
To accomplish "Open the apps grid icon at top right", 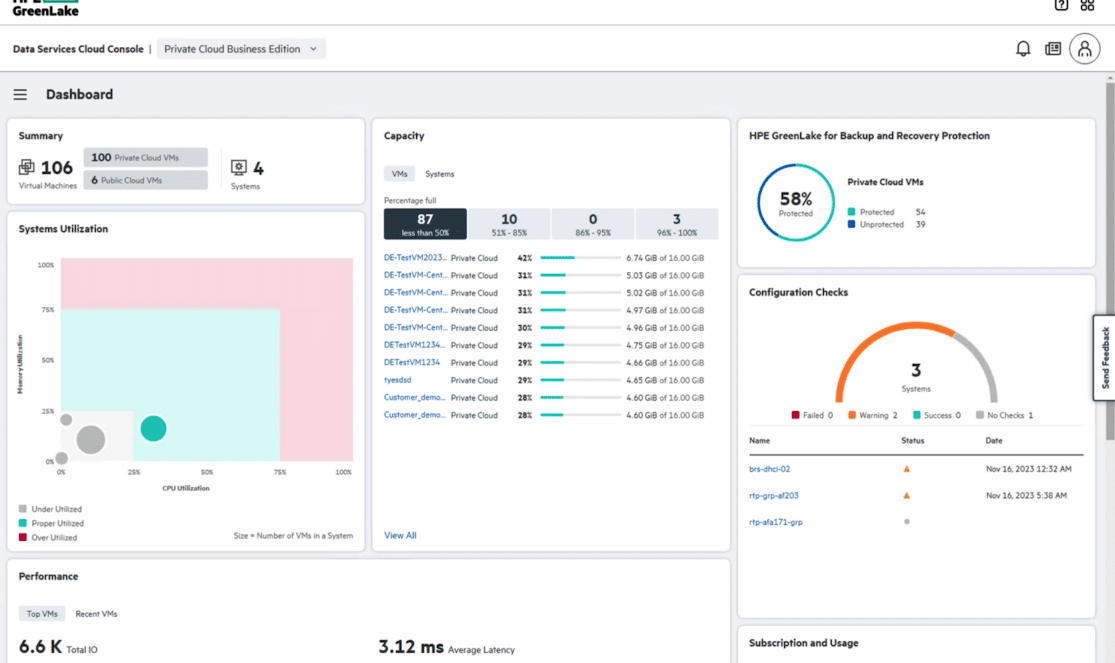I will pyautogui.click(x=1087, y=5).
